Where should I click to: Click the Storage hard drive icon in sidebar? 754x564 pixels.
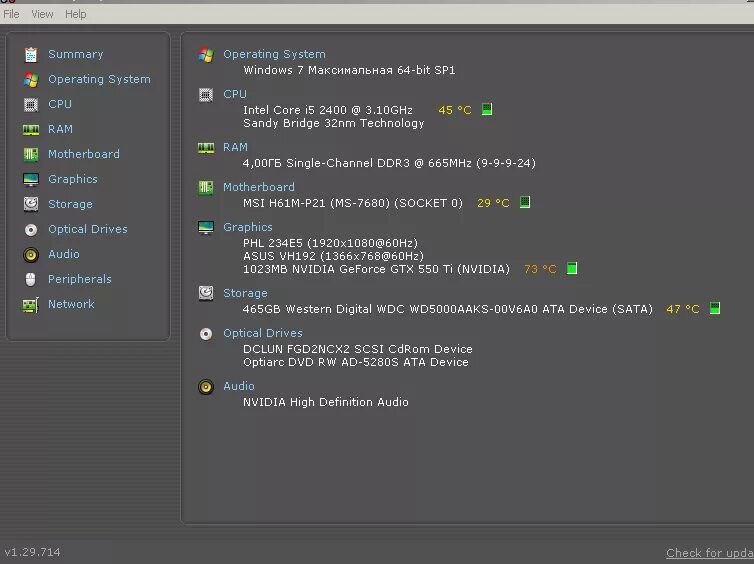click(x=31, y=204)
